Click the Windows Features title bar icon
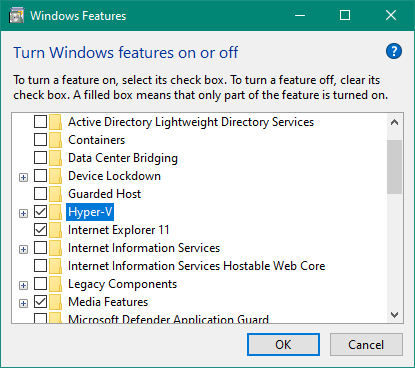The image size is (415, 368). click(16, 16)
